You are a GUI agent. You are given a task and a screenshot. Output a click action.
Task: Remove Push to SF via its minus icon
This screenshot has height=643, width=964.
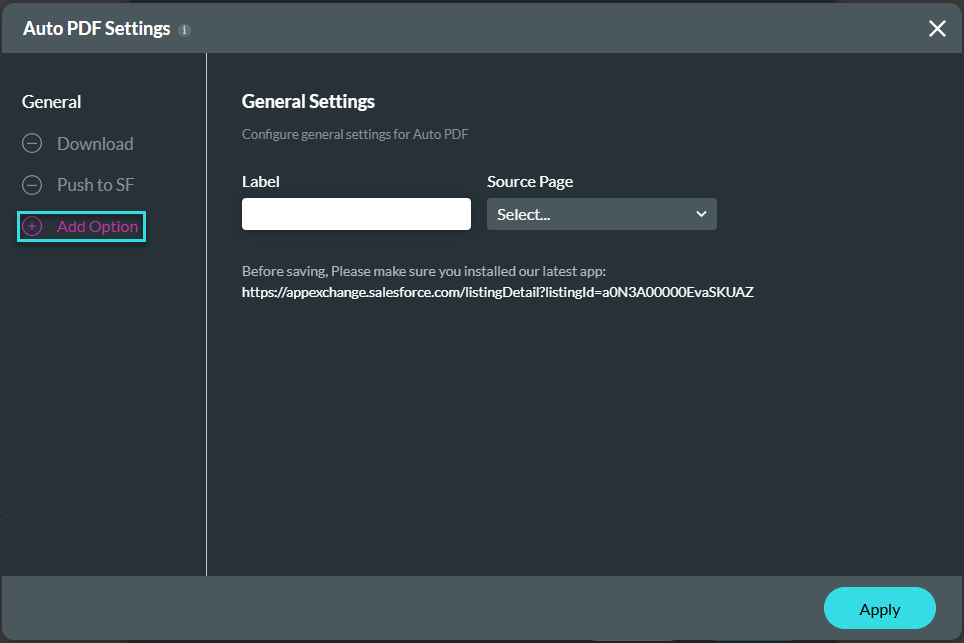tap(32, 184)
